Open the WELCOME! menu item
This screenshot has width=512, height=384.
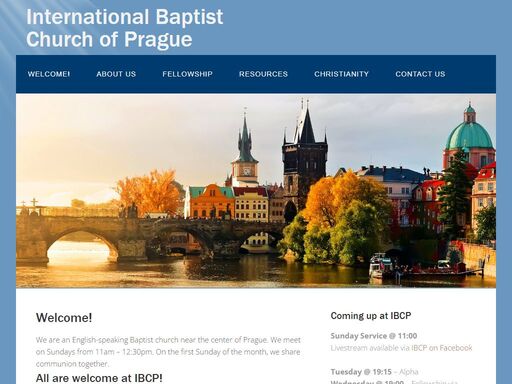(x=49, y=74)
